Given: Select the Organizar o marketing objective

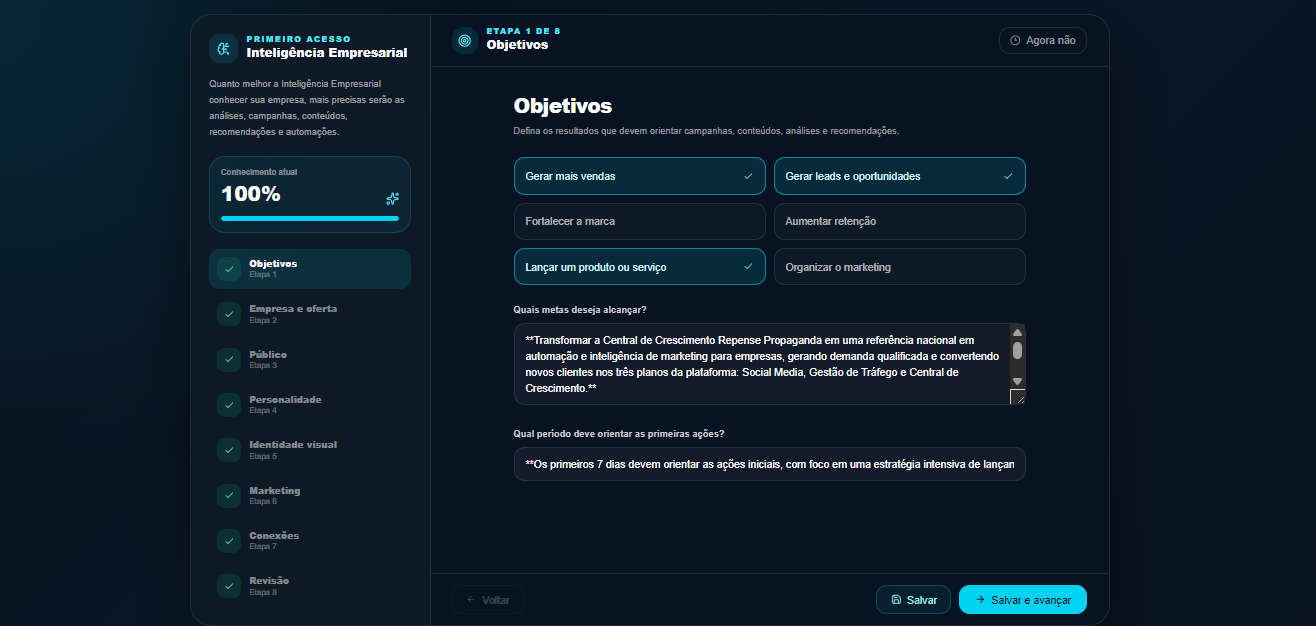Looking at the screenshot, I should [900, 267].
